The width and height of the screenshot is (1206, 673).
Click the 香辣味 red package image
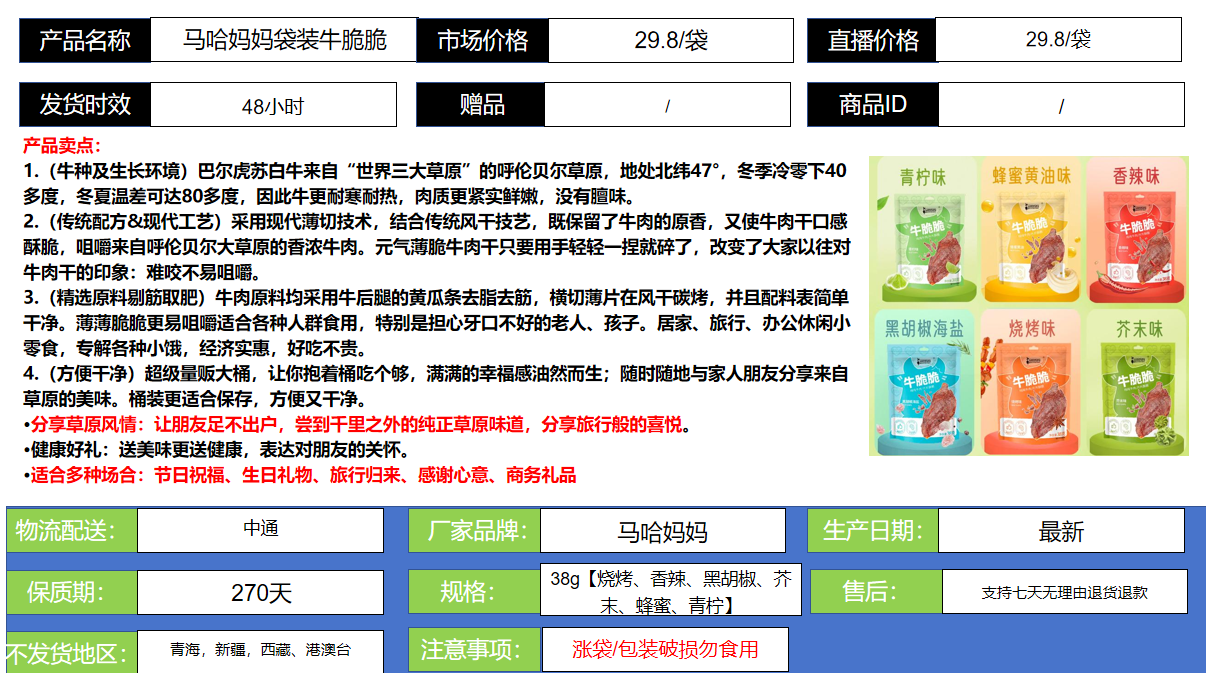click(1135, 232)
